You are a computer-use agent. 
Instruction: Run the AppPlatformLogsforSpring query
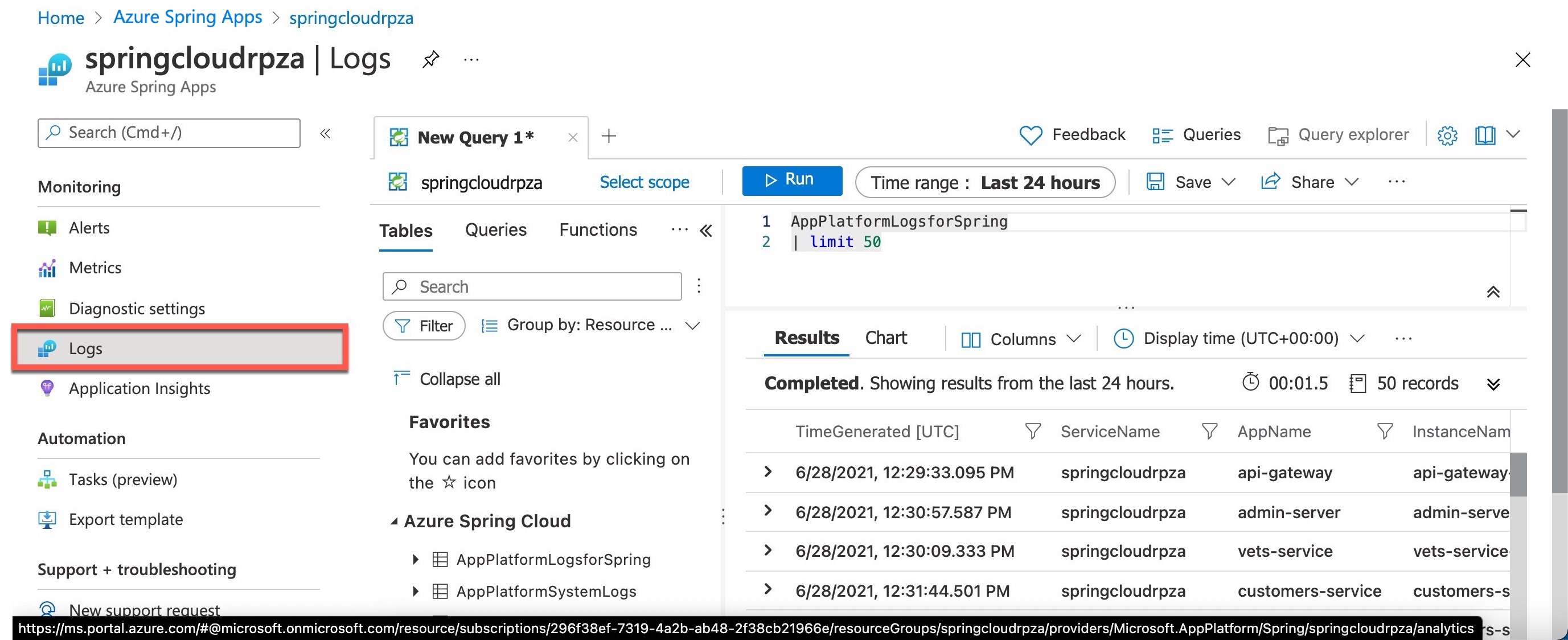click(x=791, y=179)
